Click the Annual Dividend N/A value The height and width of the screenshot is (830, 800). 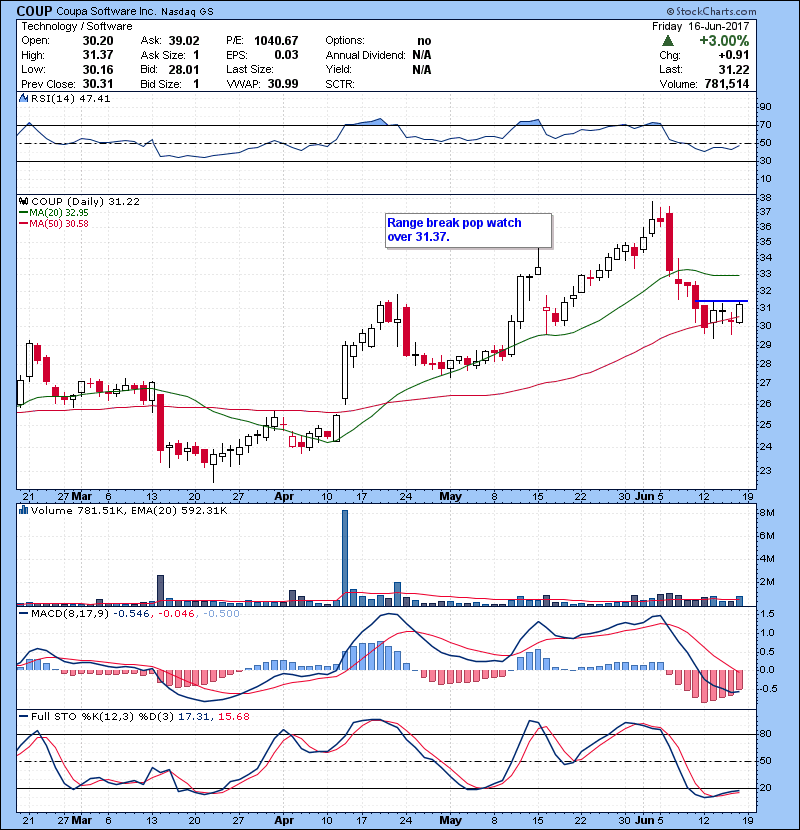(x=422, y=55)
